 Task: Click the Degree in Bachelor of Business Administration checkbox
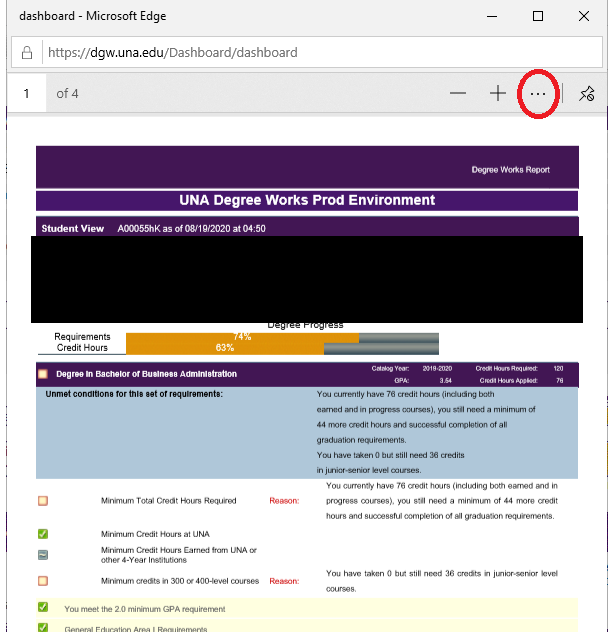(43, 374)
